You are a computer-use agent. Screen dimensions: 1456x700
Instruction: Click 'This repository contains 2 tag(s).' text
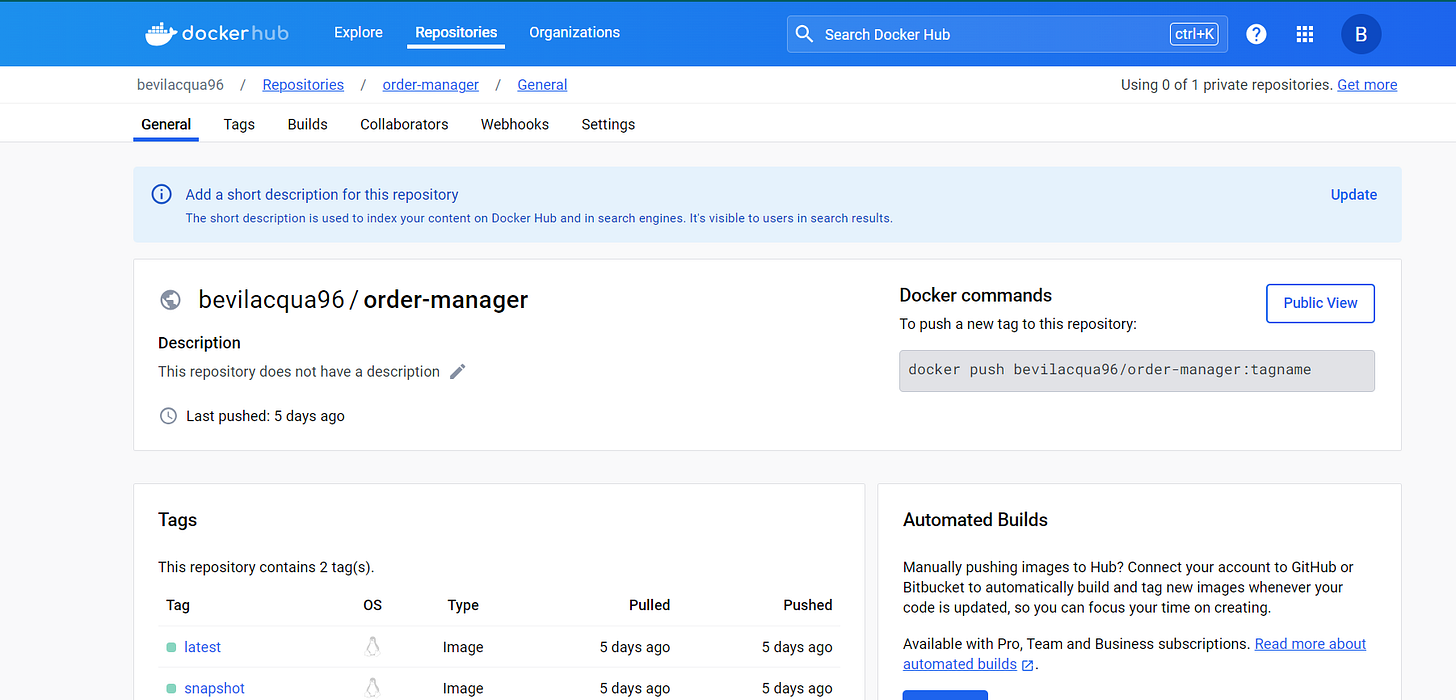click(x=266, y=567)
